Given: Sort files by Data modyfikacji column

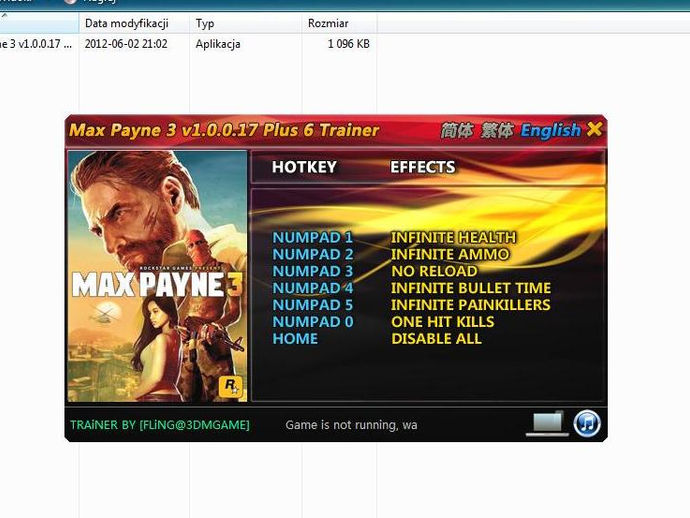Looking at the screenshot, I should pyautogui.click(x=134, y=23).
